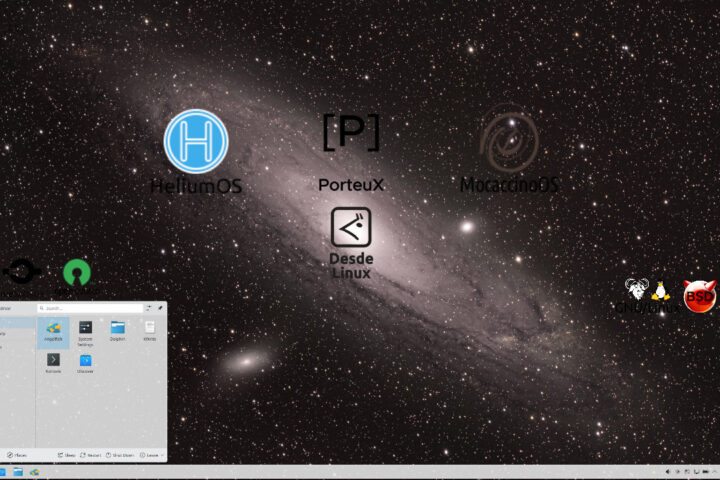Open launcher configure options beside search
The width and height of the screenshot is (720, 480).
pyautogui.click(x=150, y=308)
